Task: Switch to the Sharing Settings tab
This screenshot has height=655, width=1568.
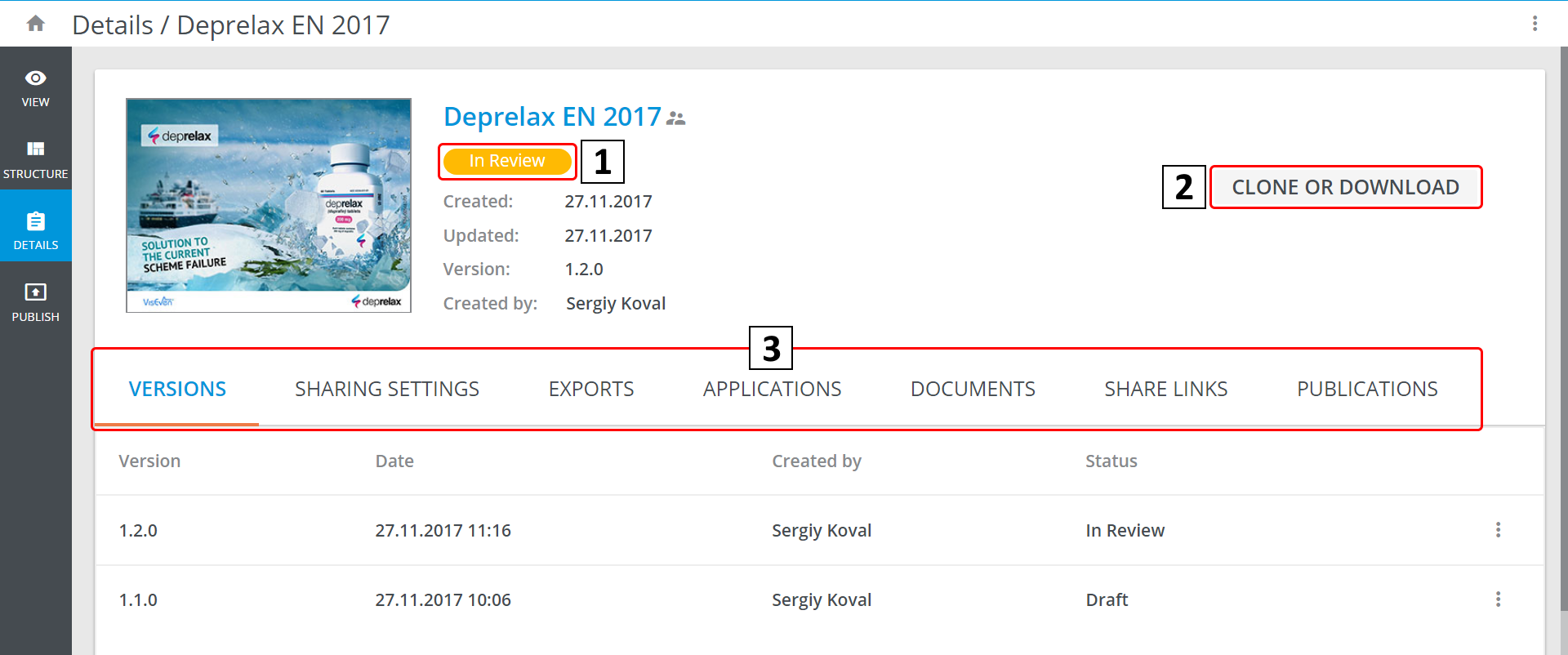Action: point(386,390)
